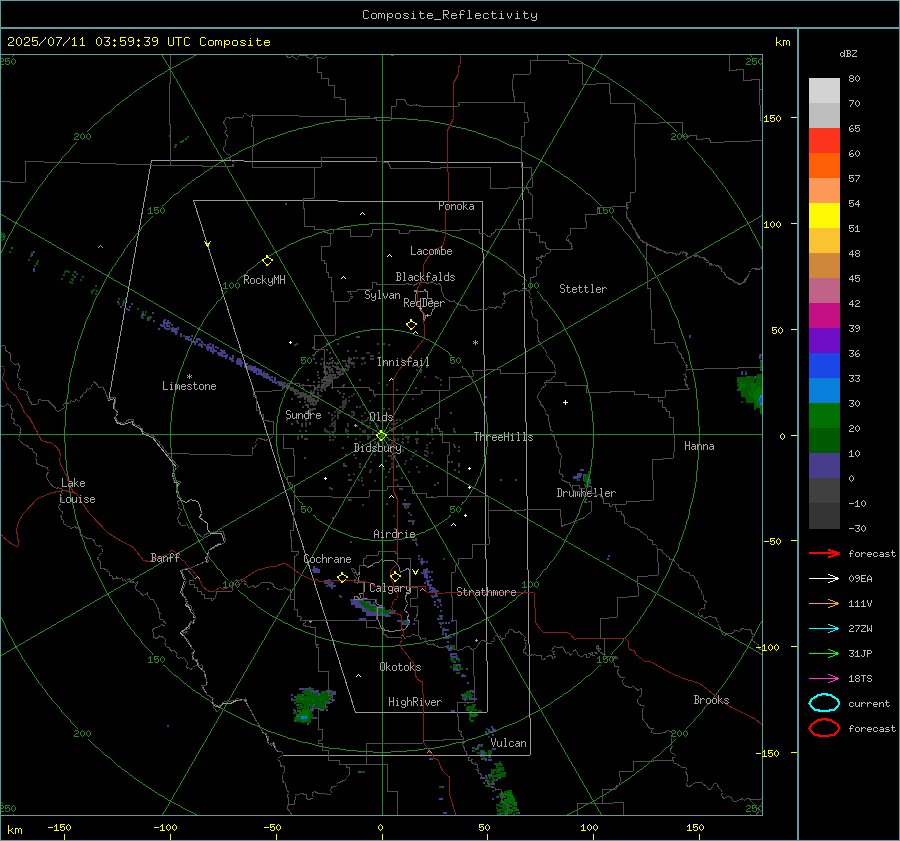Image resolution: width=900 pixels, height=841 pixels.
Task: Click the Ponoka city label
Action: pos(456,206)
